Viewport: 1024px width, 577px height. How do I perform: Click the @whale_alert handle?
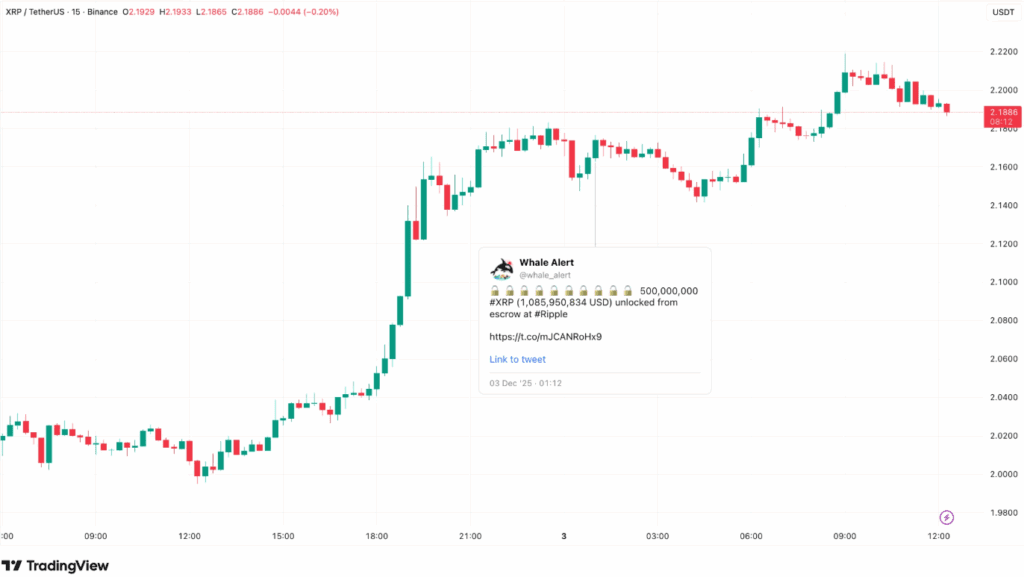tap(545, 275)
